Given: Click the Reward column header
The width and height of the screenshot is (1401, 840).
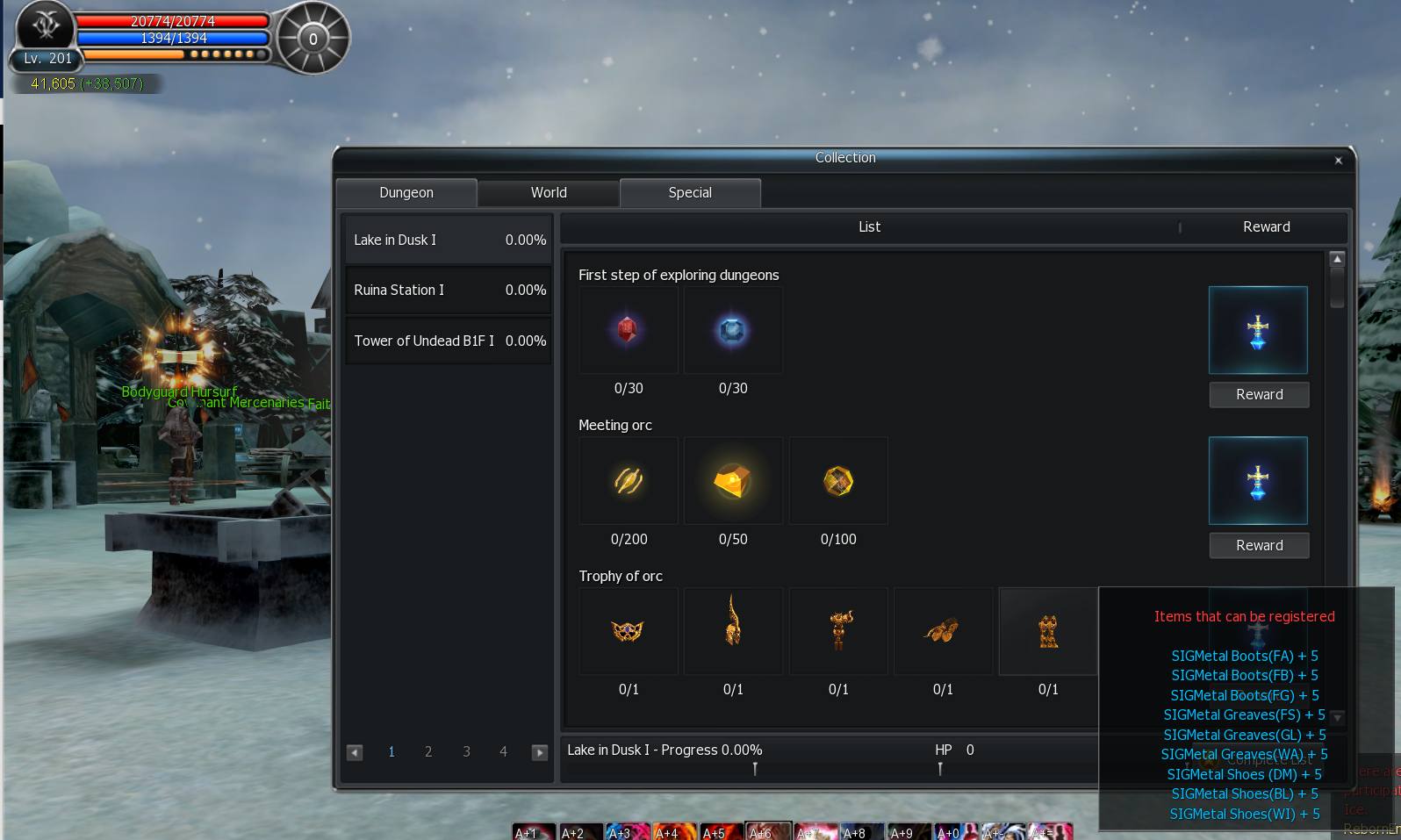Looking at the screenshot, I should [1266, 226].
